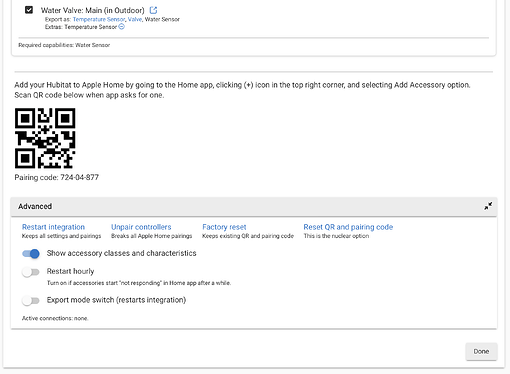Click the HomeKit QR code image
The width and height of the screenshot is (510, 374).
(x=45, y=138)
